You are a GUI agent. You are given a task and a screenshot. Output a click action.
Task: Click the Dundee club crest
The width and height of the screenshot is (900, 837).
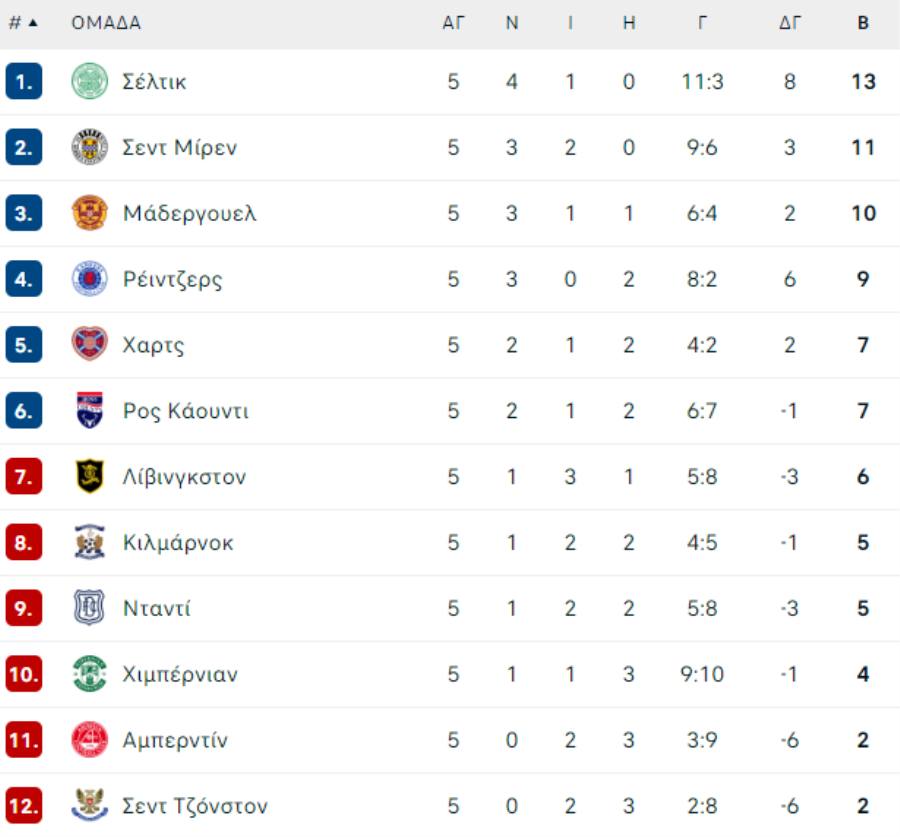click(90, 607)
